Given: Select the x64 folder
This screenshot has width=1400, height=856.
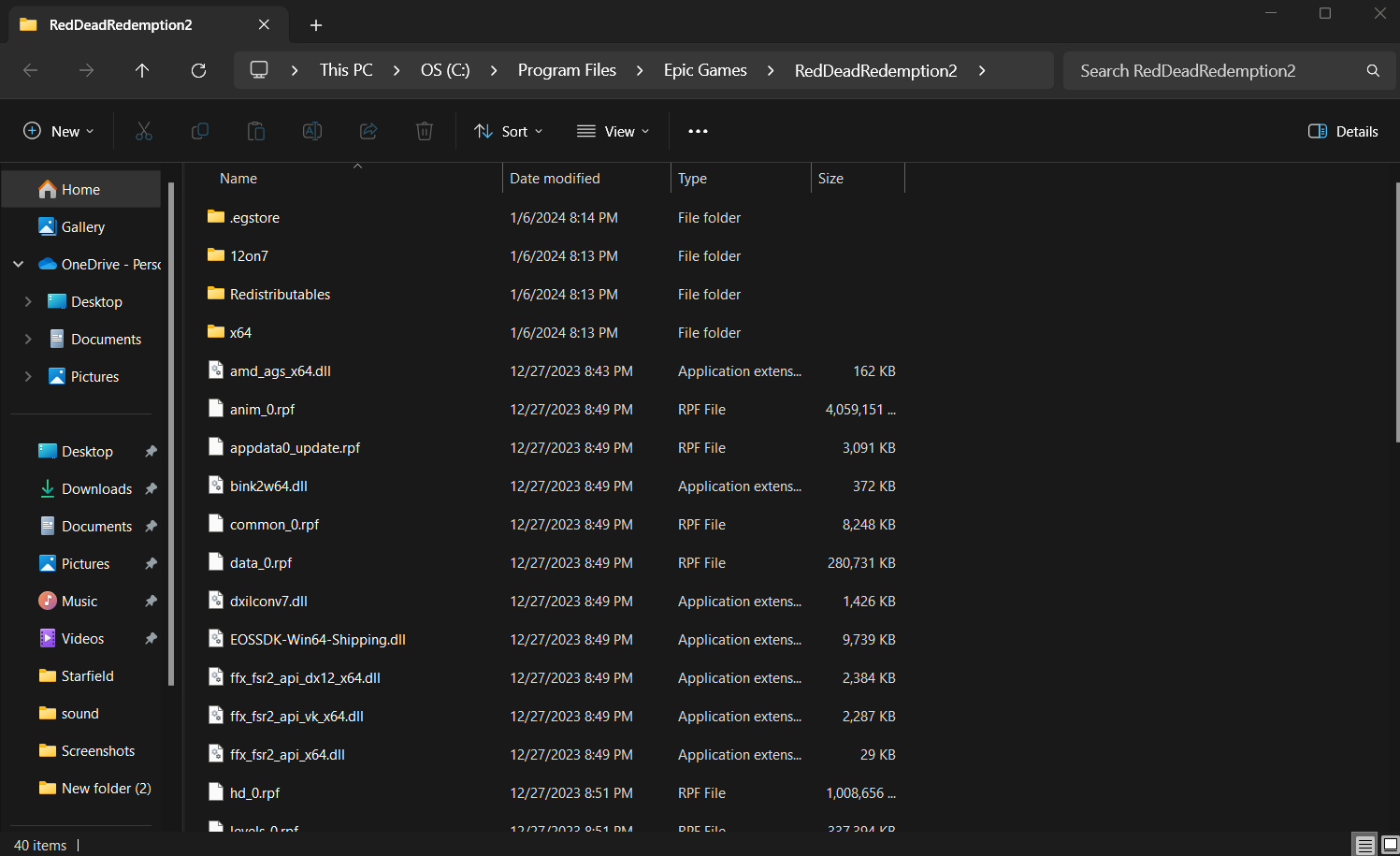Looking at the screenshot, I should (x=240, y=332).
